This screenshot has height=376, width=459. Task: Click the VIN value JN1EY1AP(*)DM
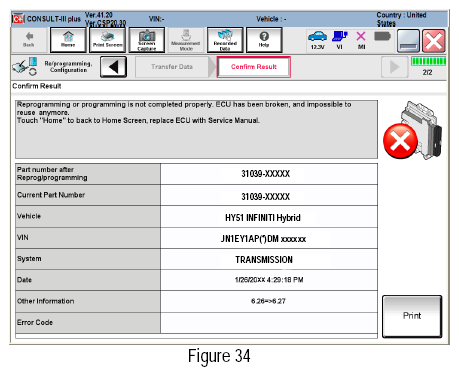(x=263, y=239)
